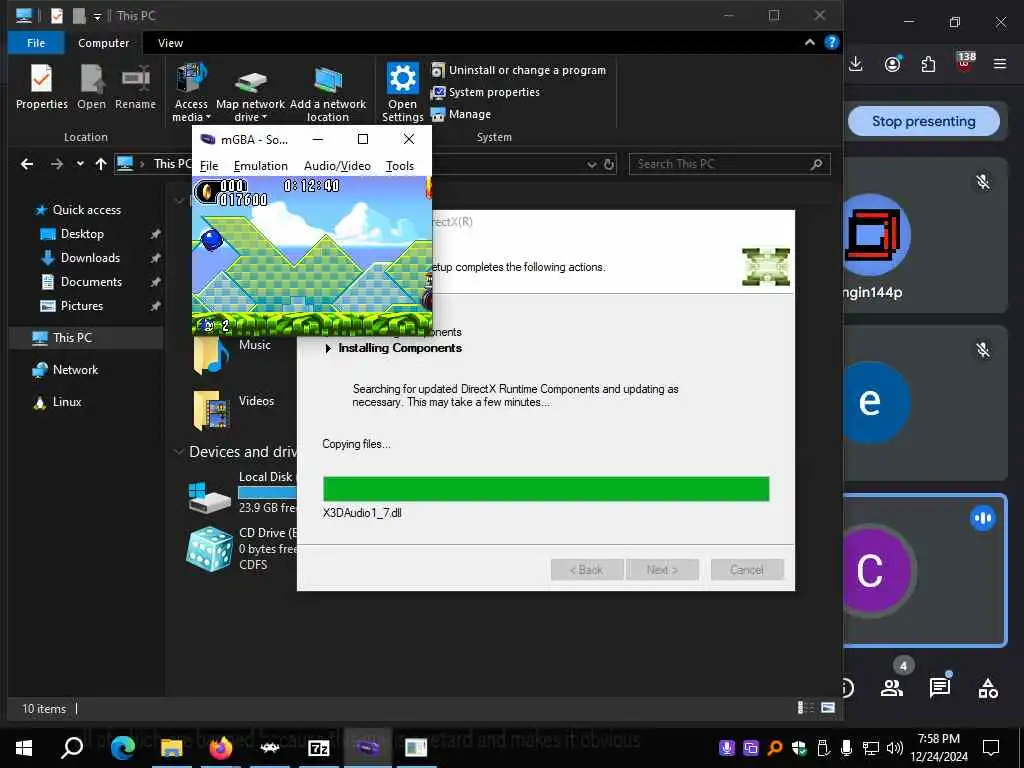Switch to the View ribbon tab
The width and height of the screenshot is (1024, 768).
[170, 43]
